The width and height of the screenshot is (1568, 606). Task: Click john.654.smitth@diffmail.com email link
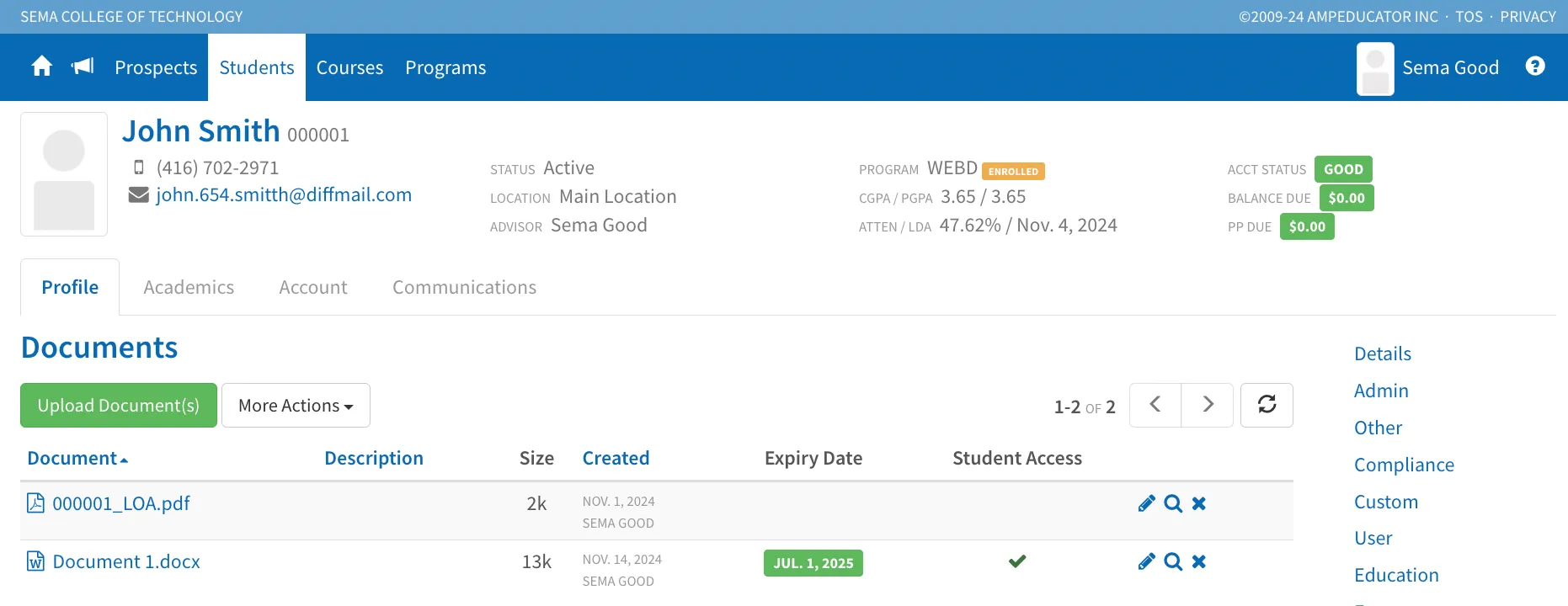pyautogui.click(x=284, y=195)
